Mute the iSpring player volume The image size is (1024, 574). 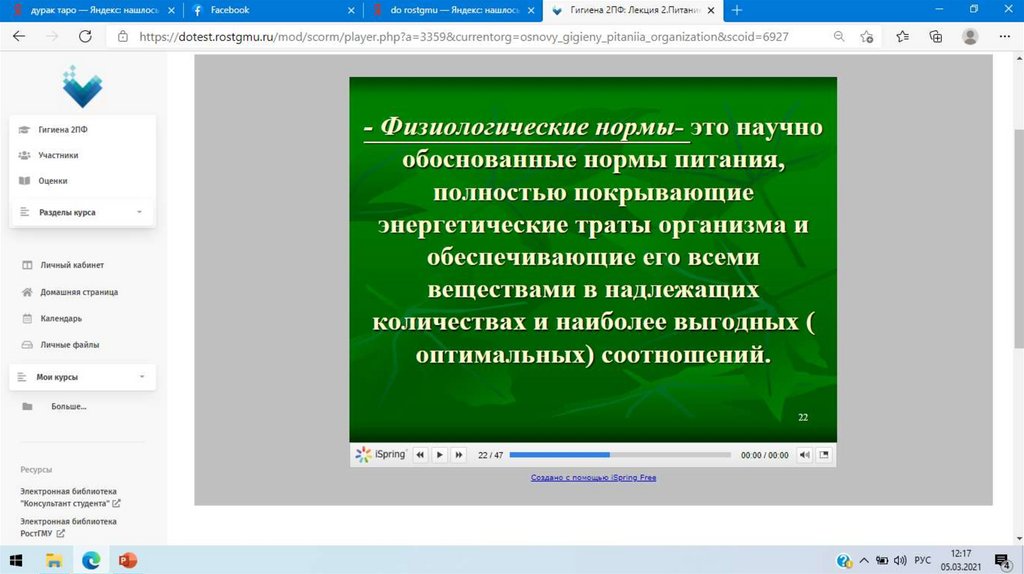click(x=805, y=454)
